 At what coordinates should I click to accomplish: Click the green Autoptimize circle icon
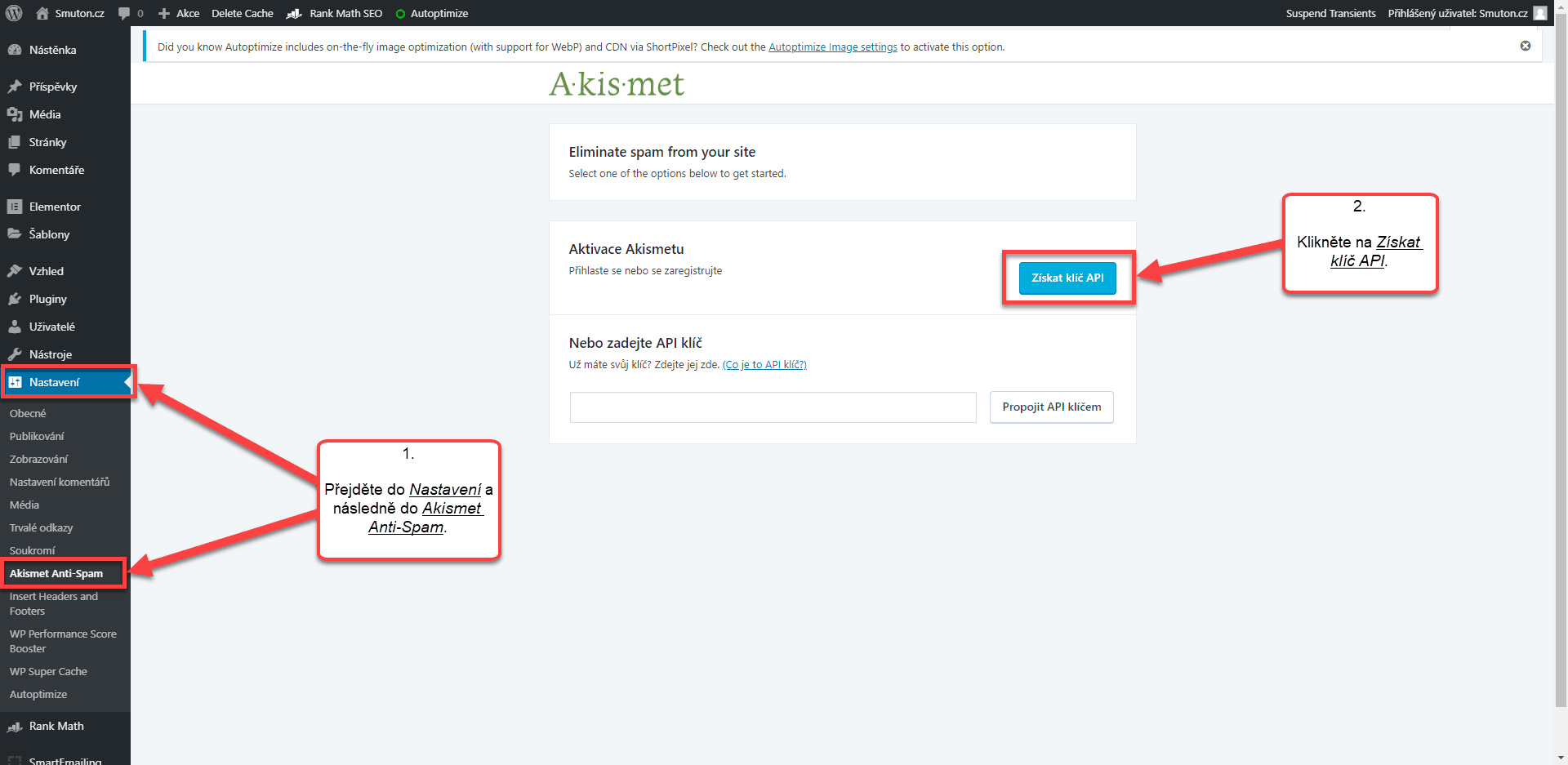coord(400,14)
